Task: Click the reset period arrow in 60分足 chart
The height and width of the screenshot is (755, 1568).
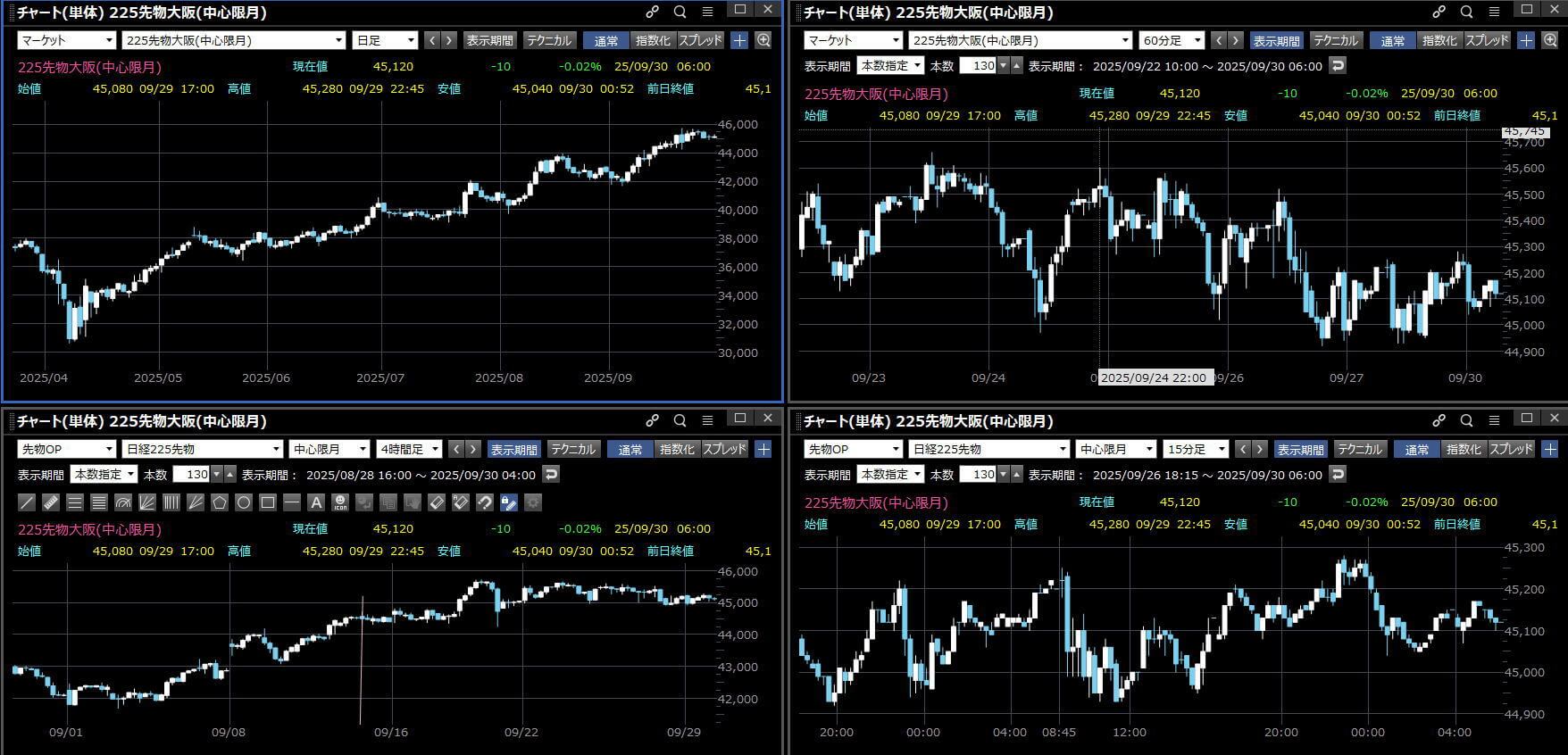Action: [1338, 65]
